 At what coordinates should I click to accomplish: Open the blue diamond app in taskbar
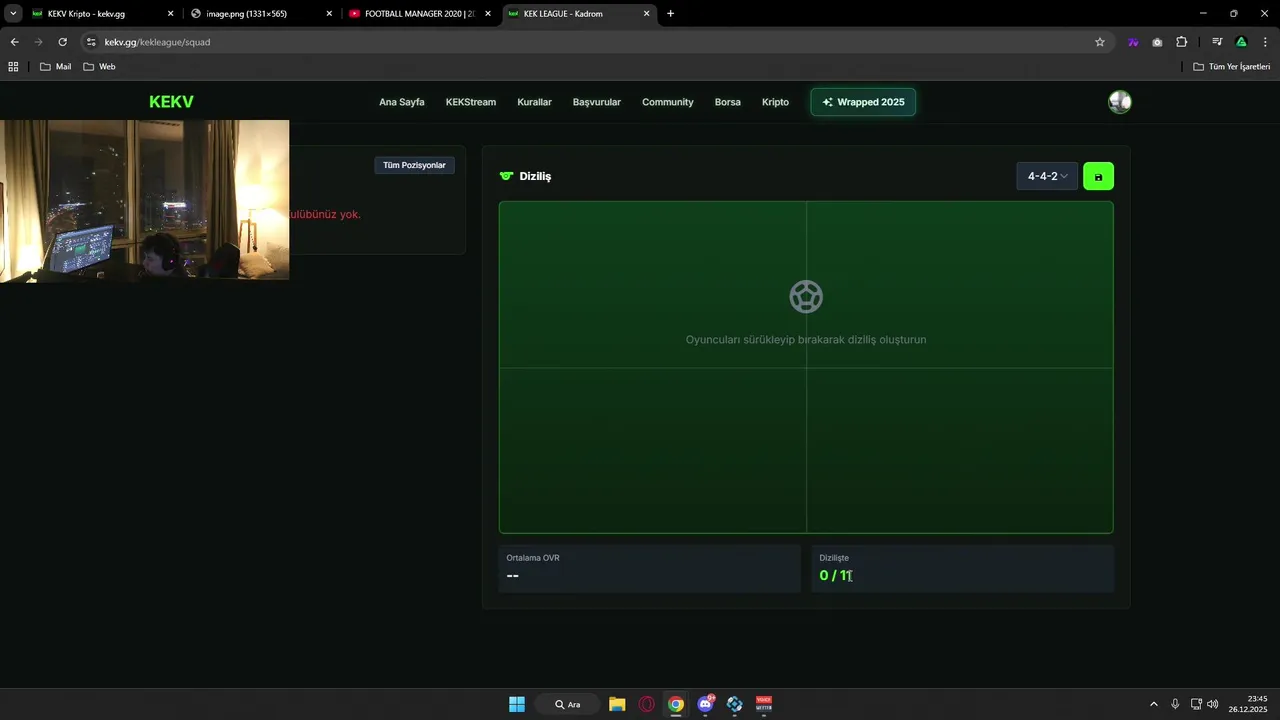[735, 704]
